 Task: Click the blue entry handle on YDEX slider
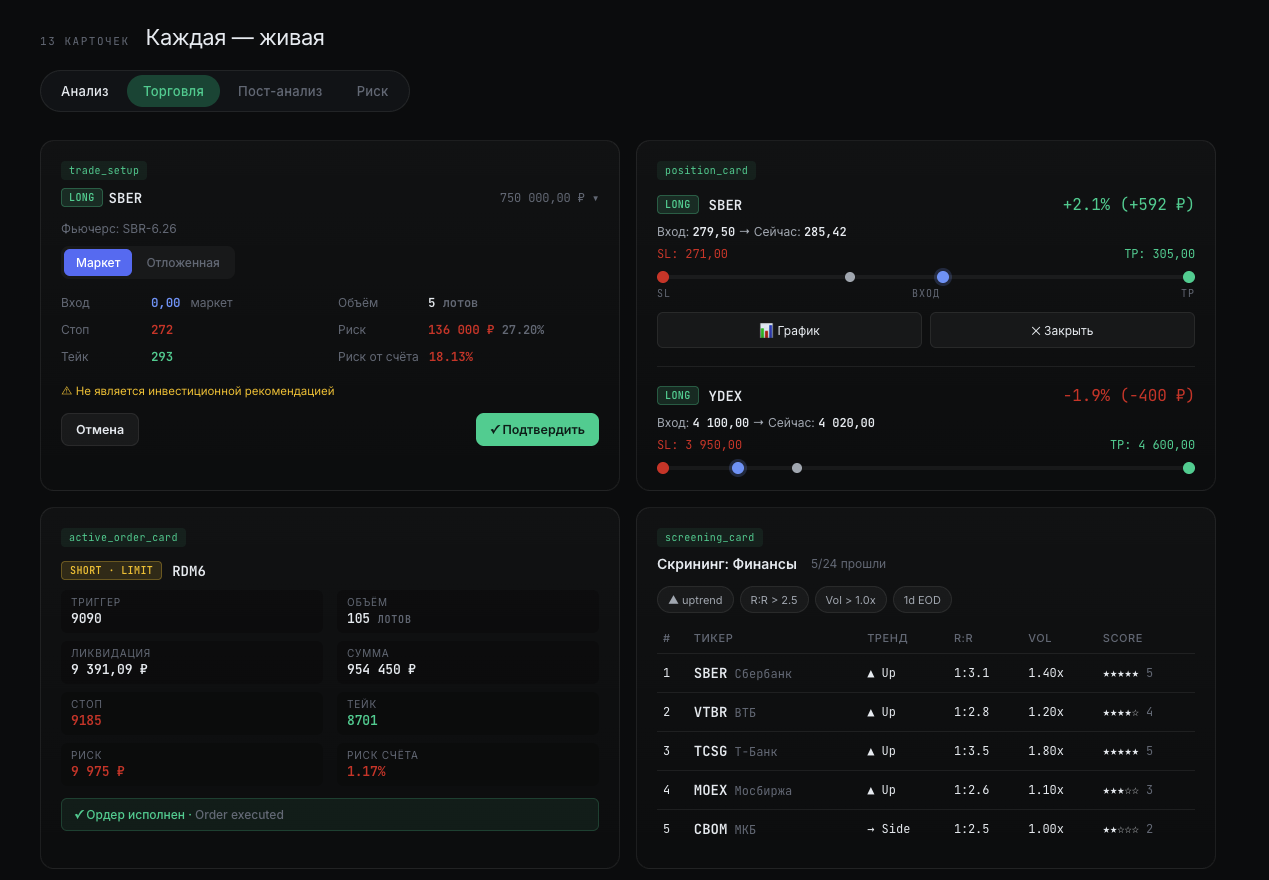(738, 468)
